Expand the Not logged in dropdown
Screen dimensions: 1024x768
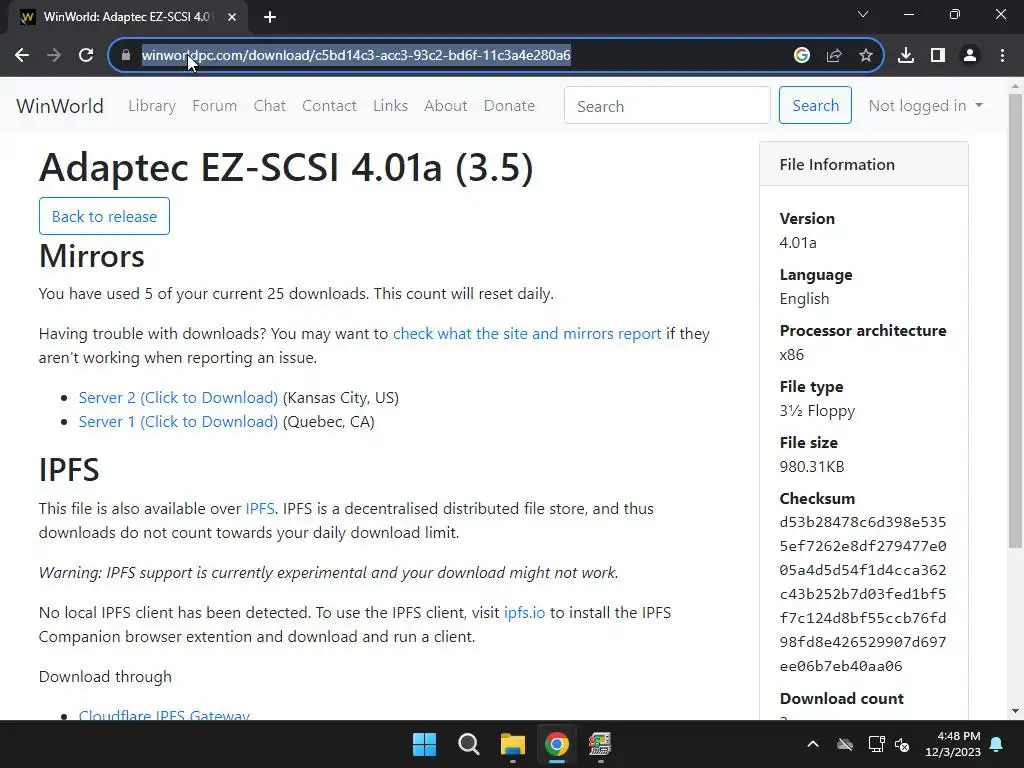click(x=925, y=106)
